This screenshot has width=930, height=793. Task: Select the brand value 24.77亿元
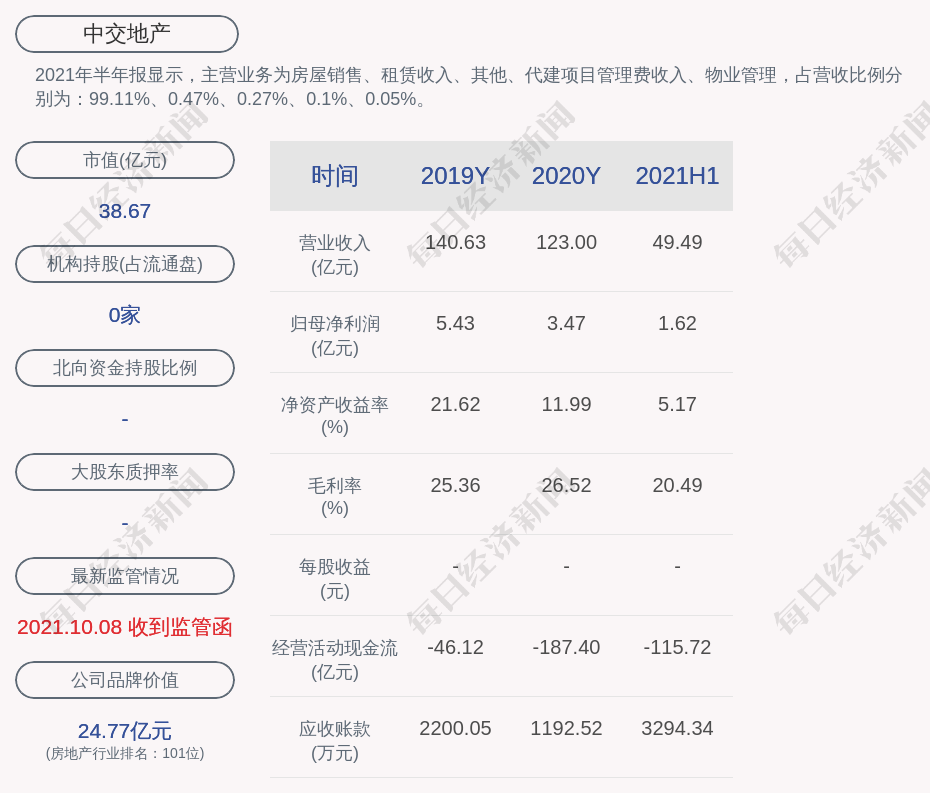[125, 731]
